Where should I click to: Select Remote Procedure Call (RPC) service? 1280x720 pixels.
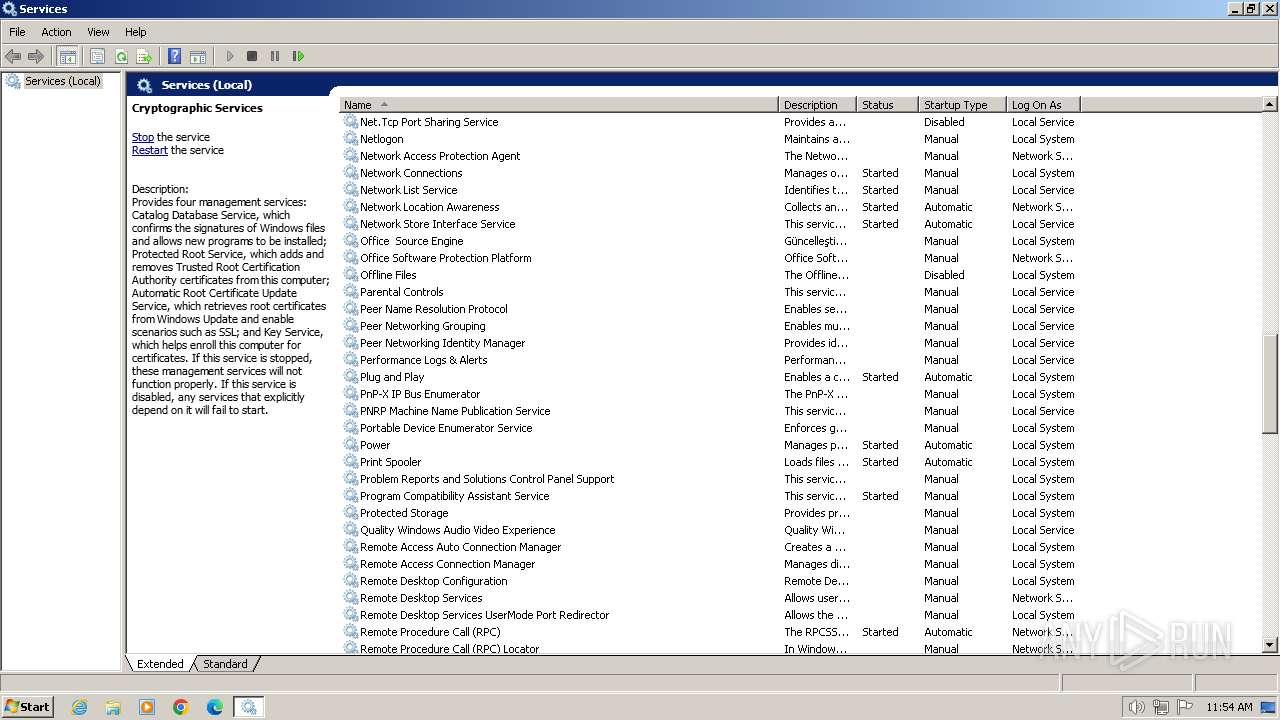[430, 632]
